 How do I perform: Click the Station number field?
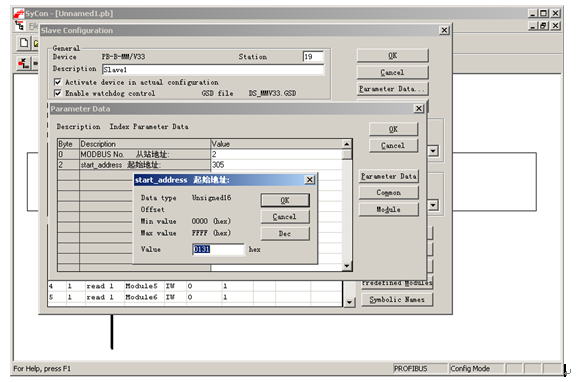click(313, 57)
